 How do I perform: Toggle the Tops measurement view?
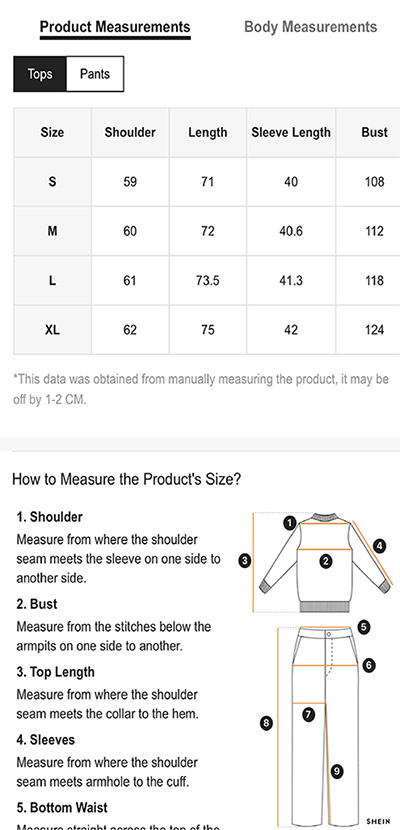tap(40, 74)
